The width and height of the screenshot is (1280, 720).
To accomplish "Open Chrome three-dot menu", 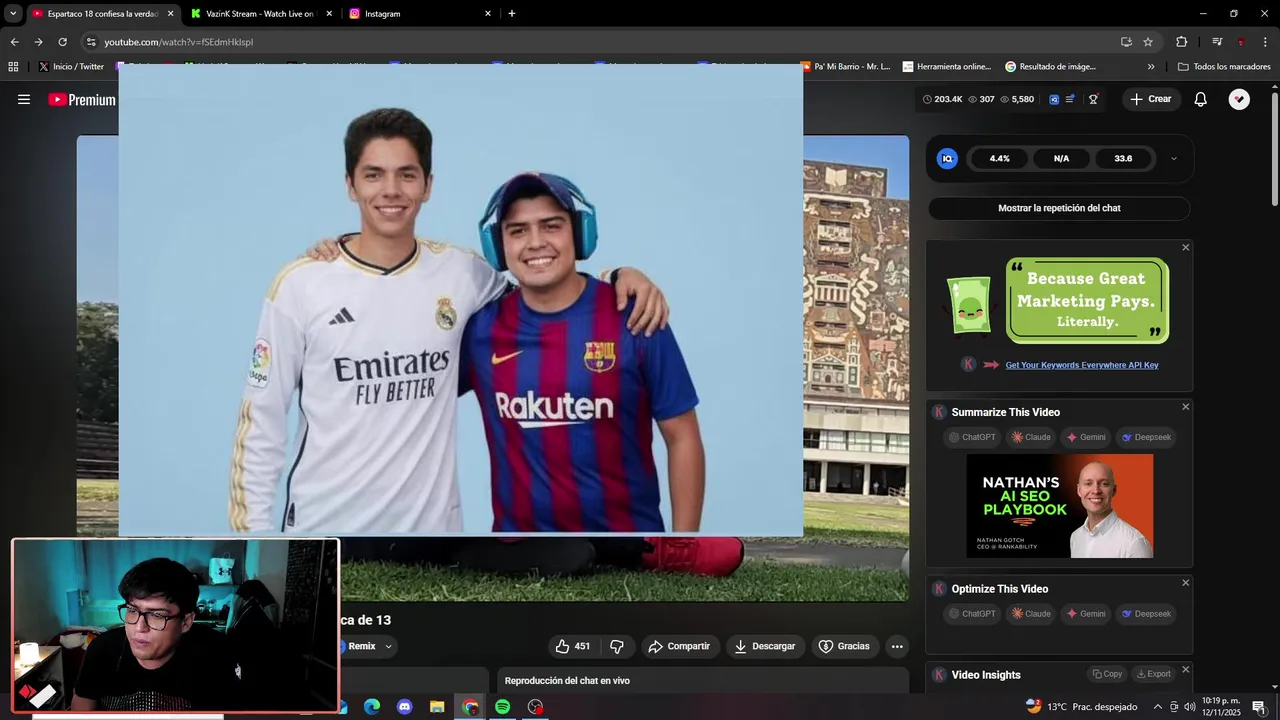I will click(x=1265, y=42).
